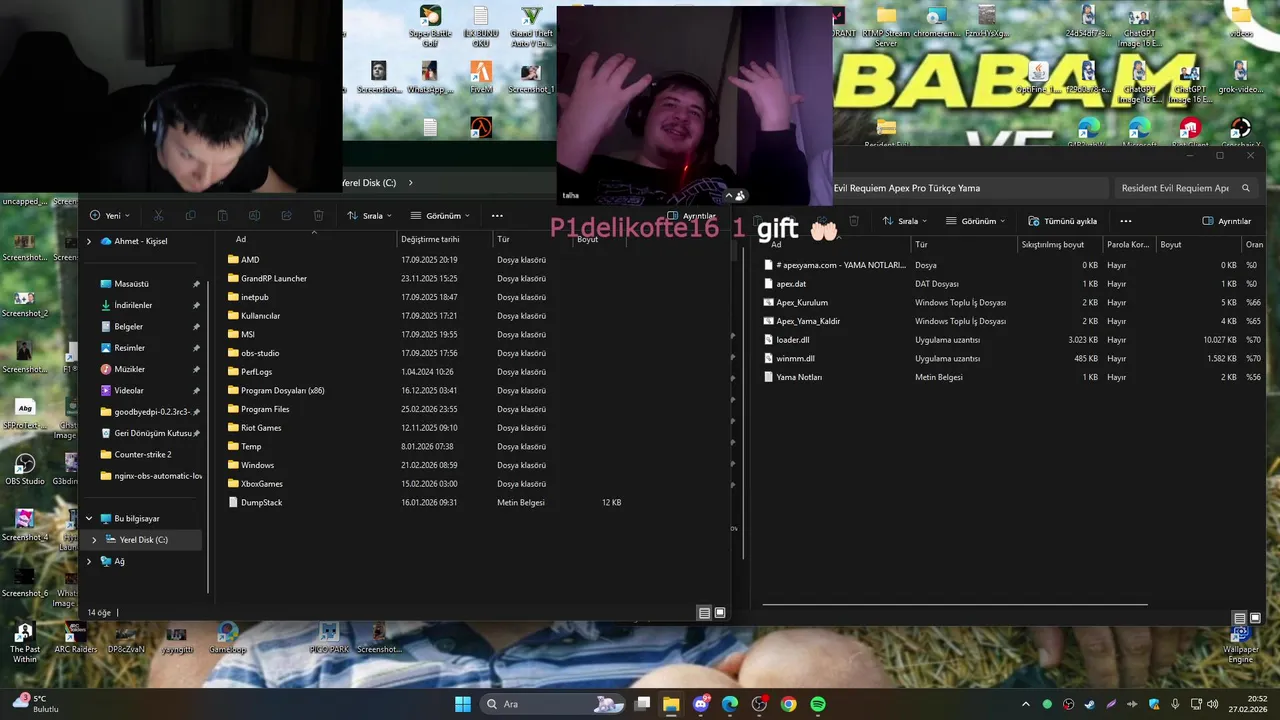Click the Rename icon in left Explorer toolbar
Image resolution: width=1280 pixels, height=720 pixels.
(x=254, y=215)
